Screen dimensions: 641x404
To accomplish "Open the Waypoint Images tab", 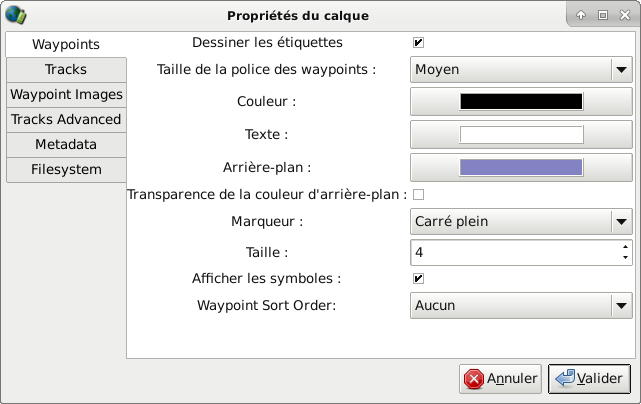I will [x=66, y=94].
